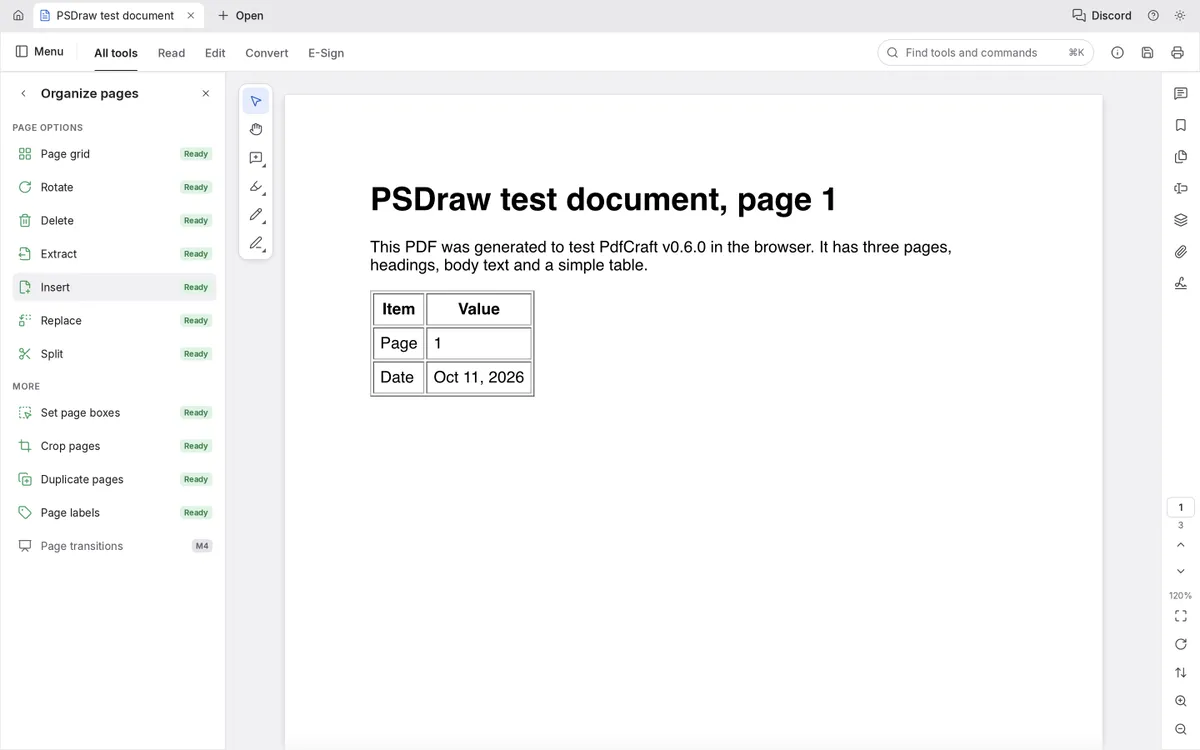Open Page labels

pyautogui.click(x=114, y=513)
